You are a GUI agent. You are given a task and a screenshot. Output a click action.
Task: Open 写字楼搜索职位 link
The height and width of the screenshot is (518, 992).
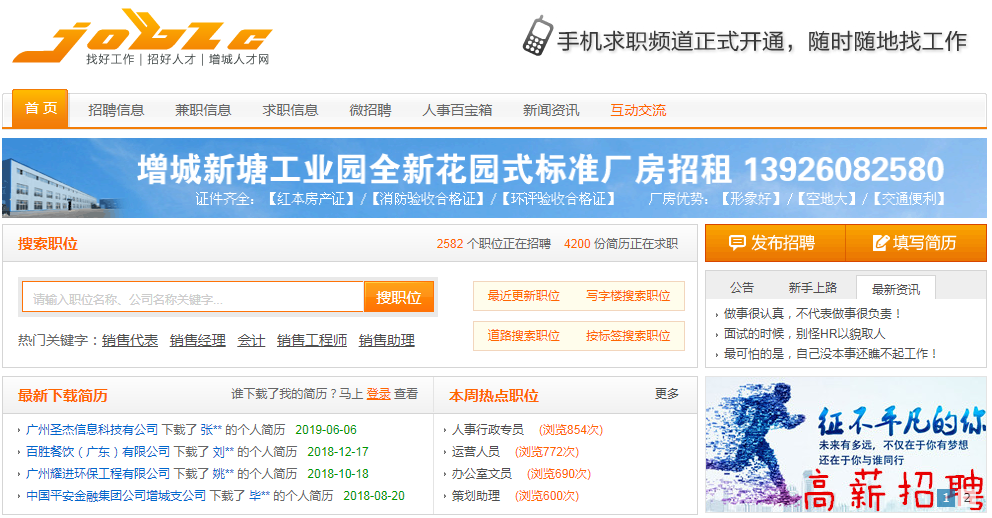coord(628,296)
